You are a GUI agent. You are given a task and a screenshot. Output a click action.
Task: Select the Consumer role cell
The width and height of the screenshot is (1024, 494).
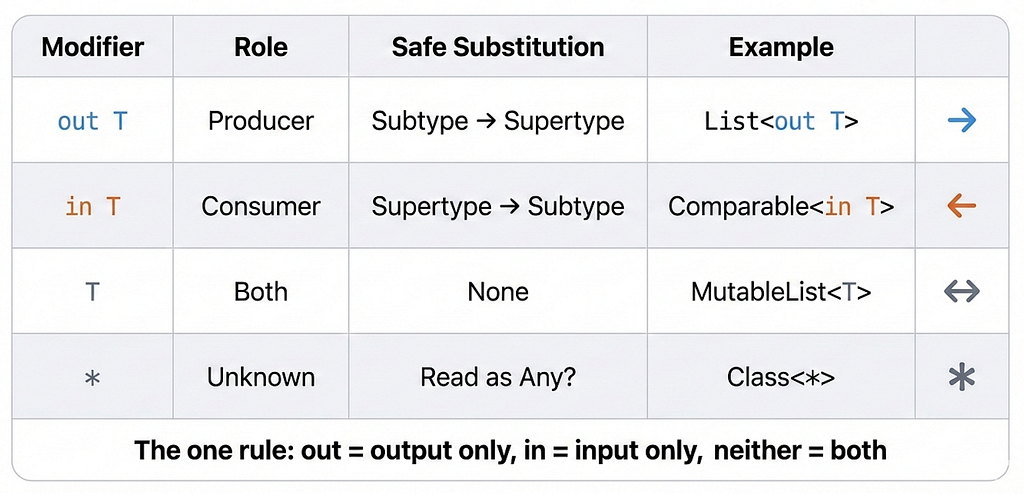(261, 206)
